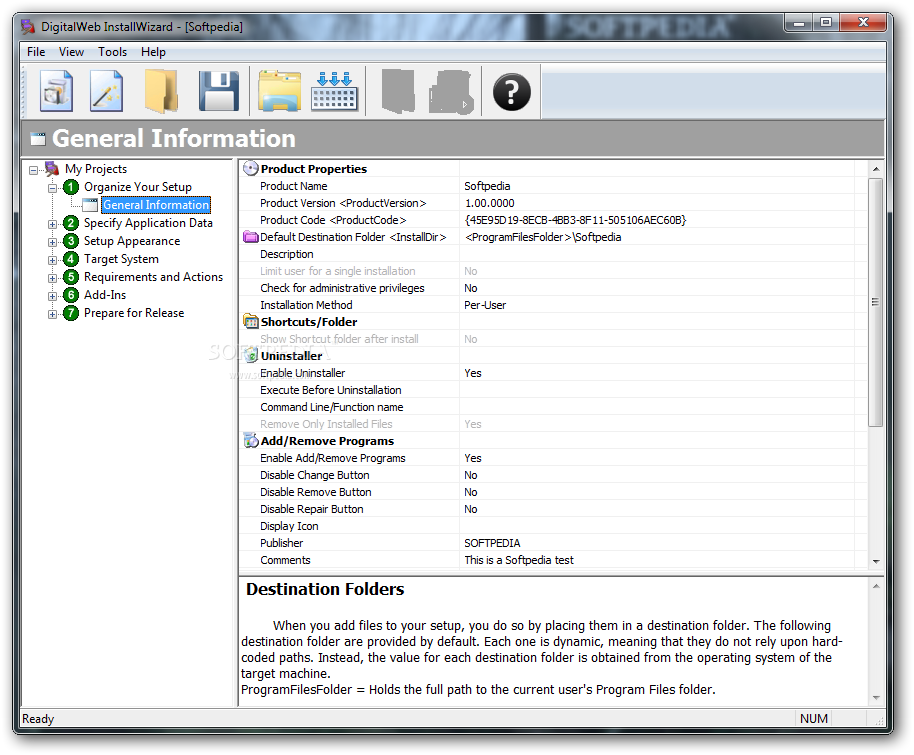The width and height of the screenshot is (914, 755).
Task: Click green step 5 circle icon
Action: [71, 277]
